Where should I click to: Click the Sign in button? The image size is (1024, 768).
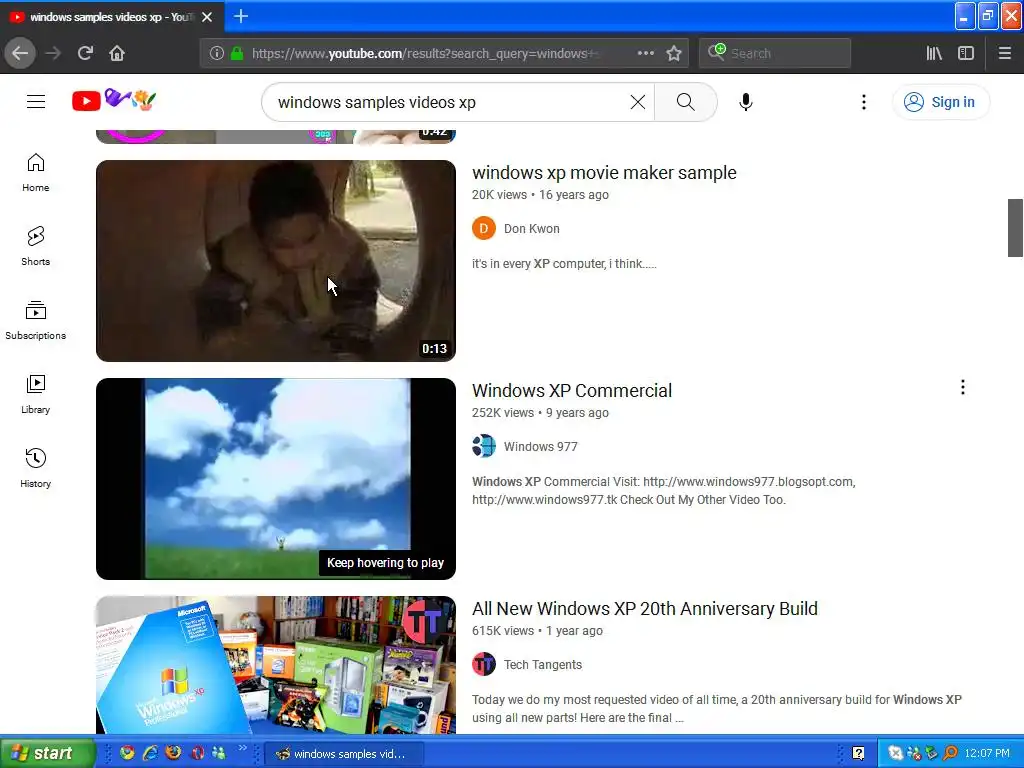coord(940,102)
